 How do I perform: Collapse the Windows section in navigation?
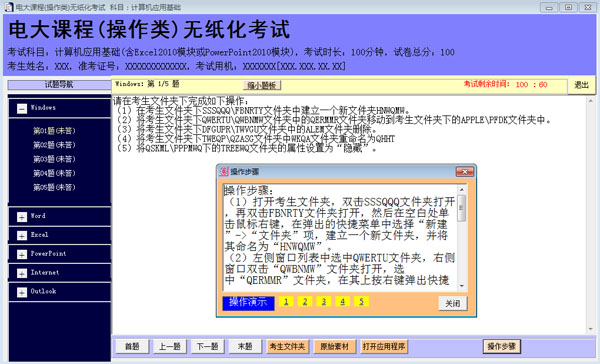pos(22,109)
